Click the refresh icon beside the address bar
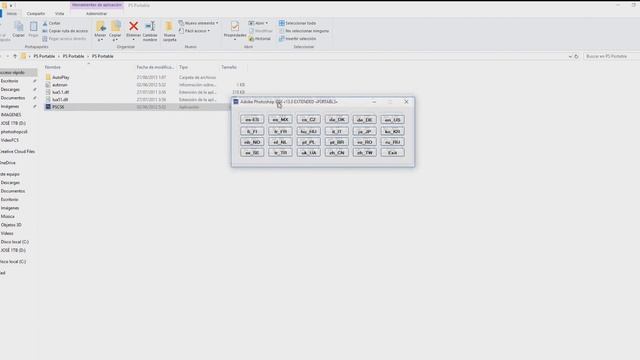This screenshot has width=640, height=360. (576, 56)
